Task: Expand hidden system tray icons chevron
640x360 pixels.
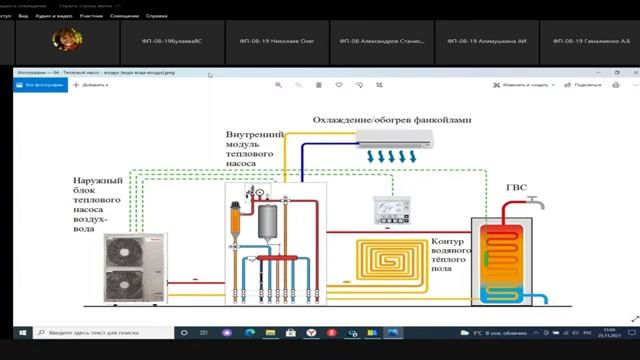Action: pos(536,333)
